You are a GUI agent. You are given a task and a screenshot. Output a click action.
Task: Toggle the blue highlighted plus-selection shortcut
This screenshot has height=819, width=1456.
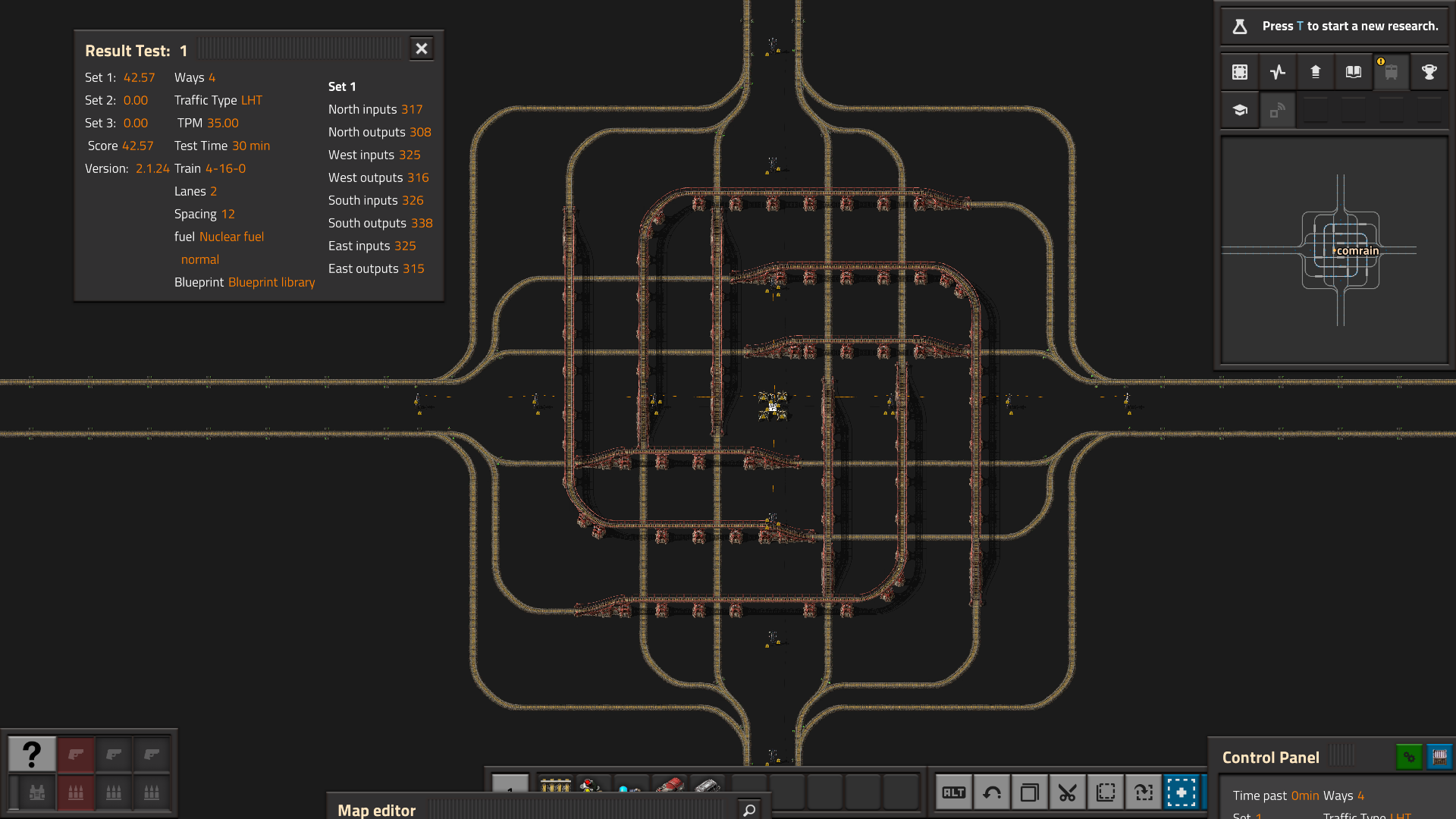(1181, 792)
